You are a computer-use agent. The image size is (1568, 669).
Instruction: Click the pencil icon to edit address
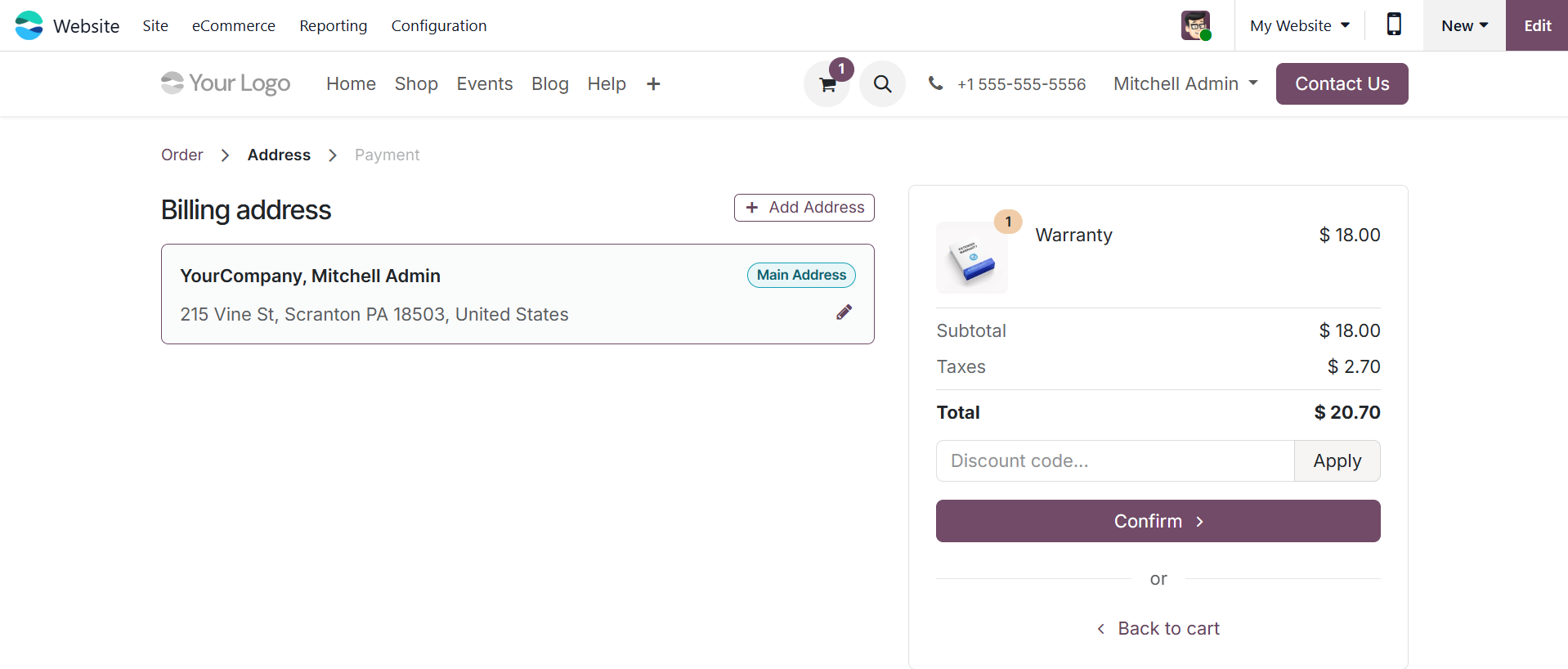[844, 312]
